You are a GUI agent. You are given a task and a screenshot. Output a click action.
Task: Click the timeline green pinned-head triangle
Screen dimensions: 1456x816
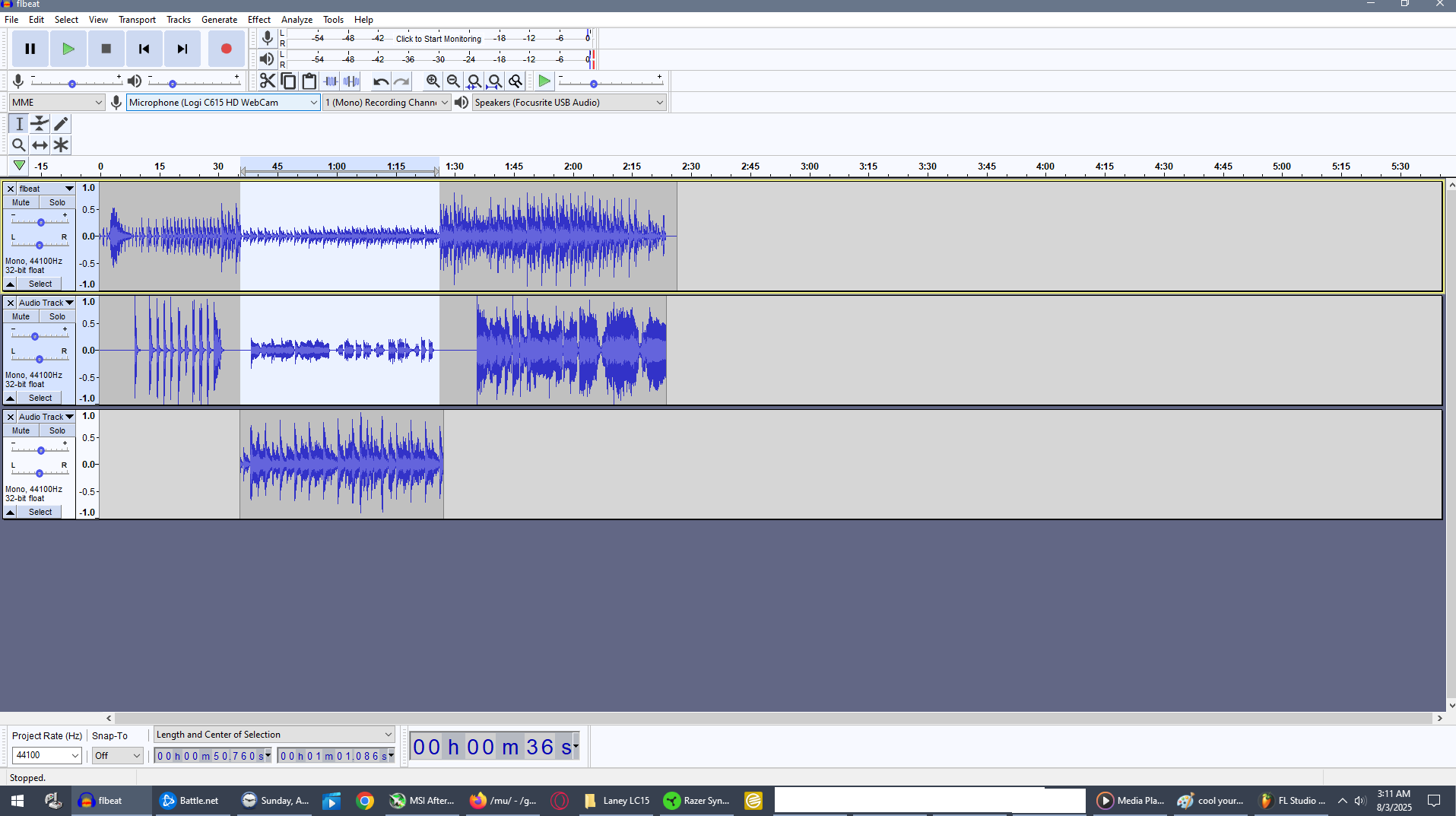tap(19, 166)
